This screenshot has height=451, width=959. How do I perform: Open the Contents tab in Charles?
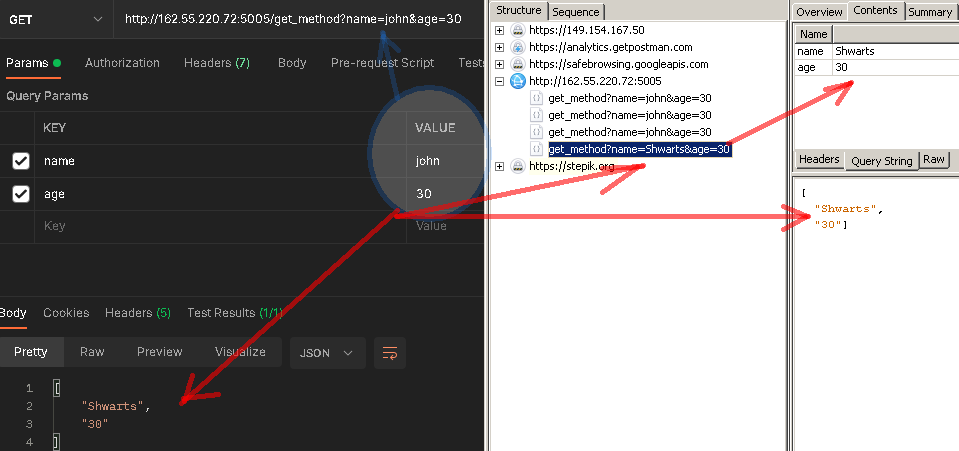pos(875,10)
